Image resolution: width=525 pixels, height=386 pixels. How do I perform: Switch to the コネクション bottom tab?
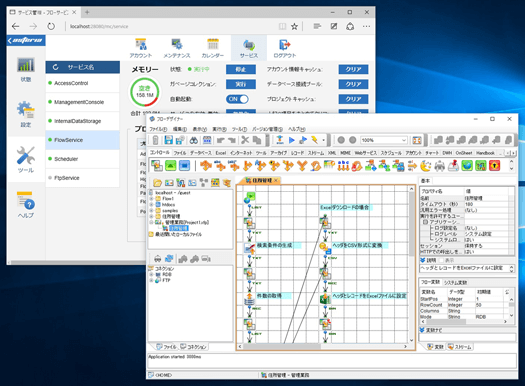194,347
